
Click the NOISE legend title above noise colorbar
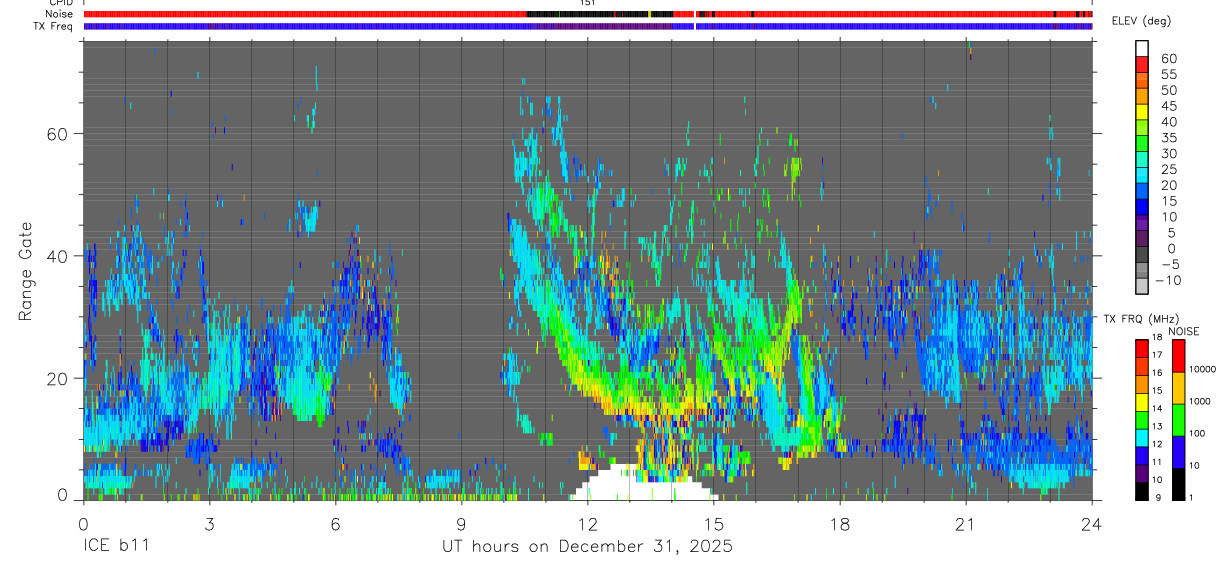click(1184, 331)
